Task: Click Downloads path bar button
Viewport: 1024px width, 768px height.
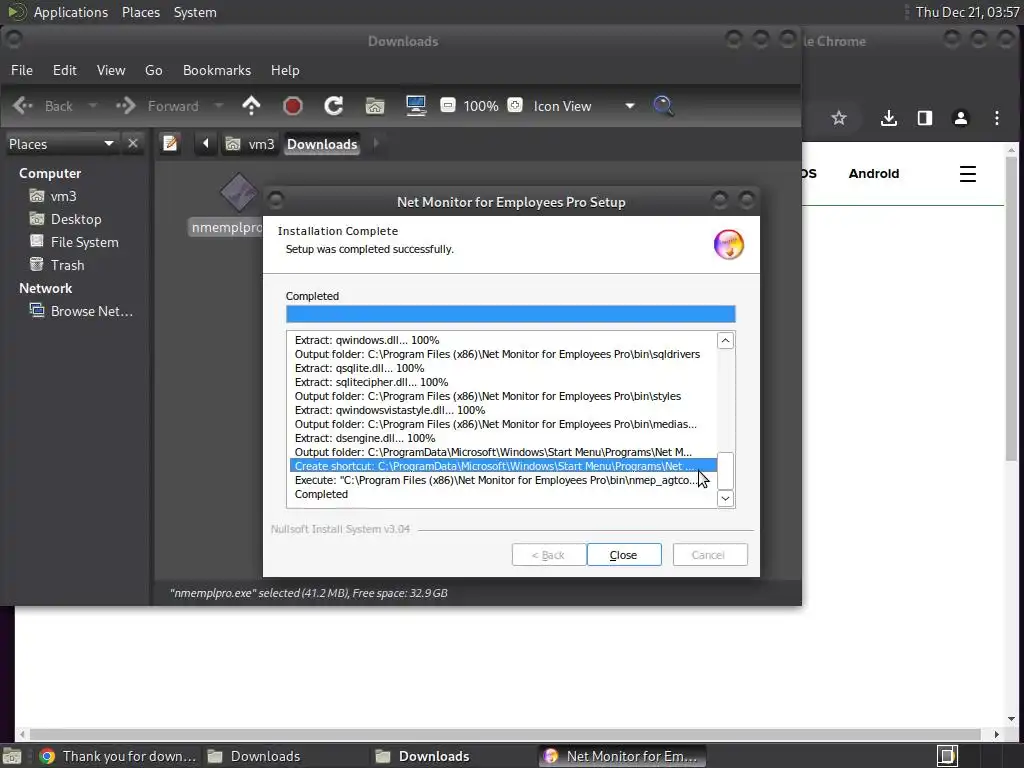Action: click(322, 144)
